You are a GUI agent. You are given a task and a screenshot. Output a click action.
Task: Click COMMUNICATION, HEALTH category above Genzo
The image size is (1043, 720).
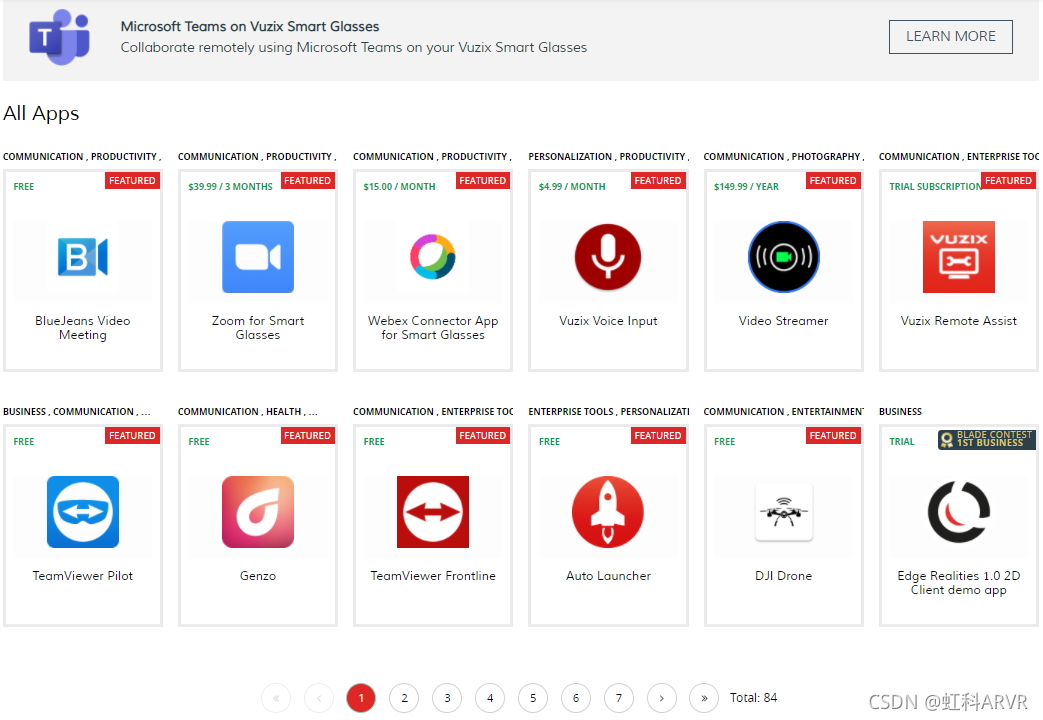tap(247, 411)
